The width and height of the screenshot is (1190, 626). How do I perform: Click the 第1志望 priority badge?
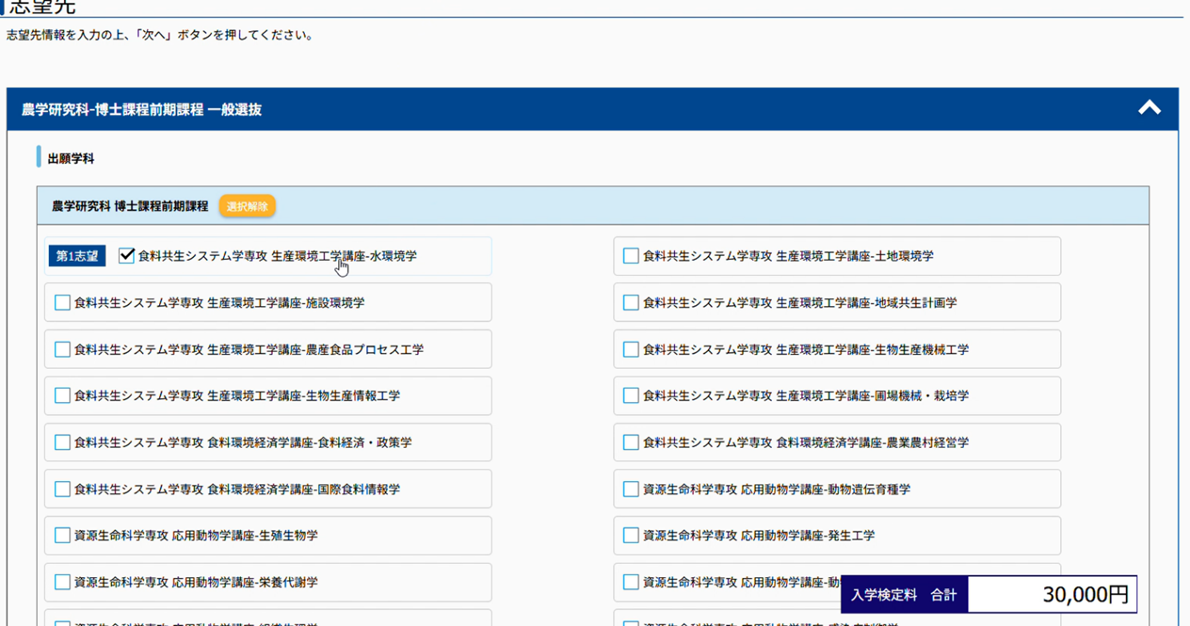click(x=77, y=256)
